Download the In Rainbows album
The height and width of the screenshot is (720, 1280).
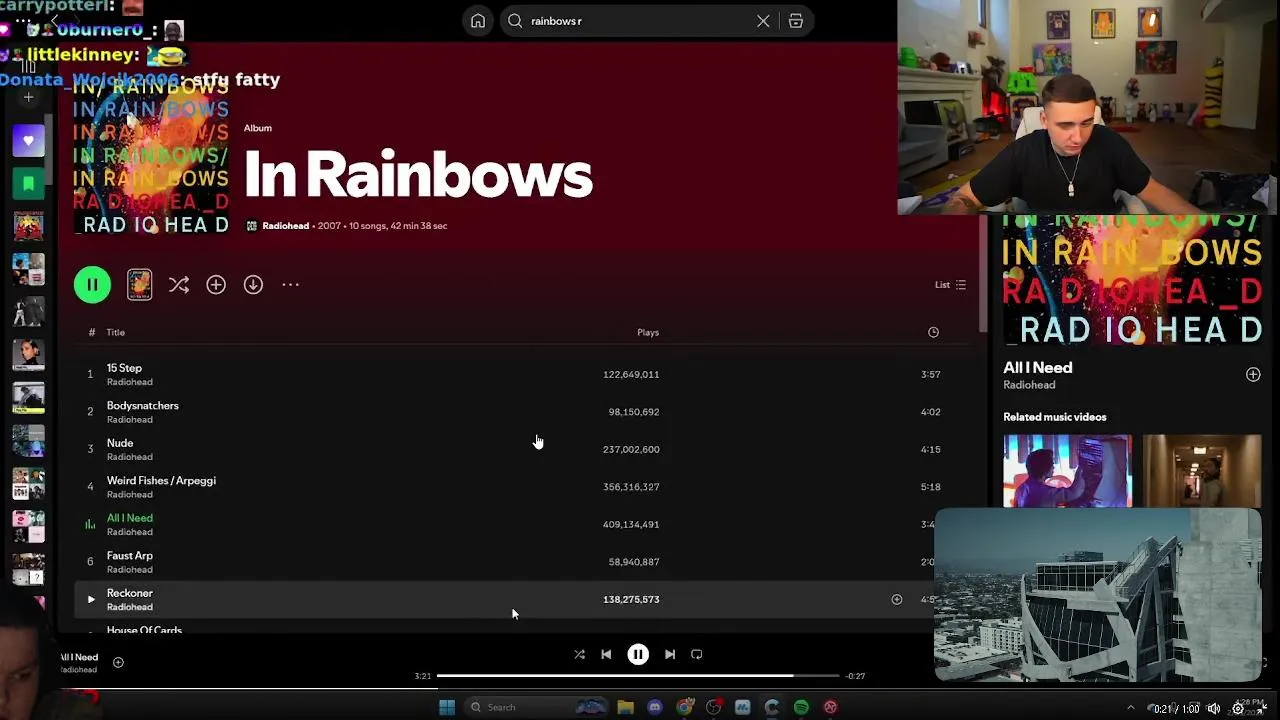point(253,285)
